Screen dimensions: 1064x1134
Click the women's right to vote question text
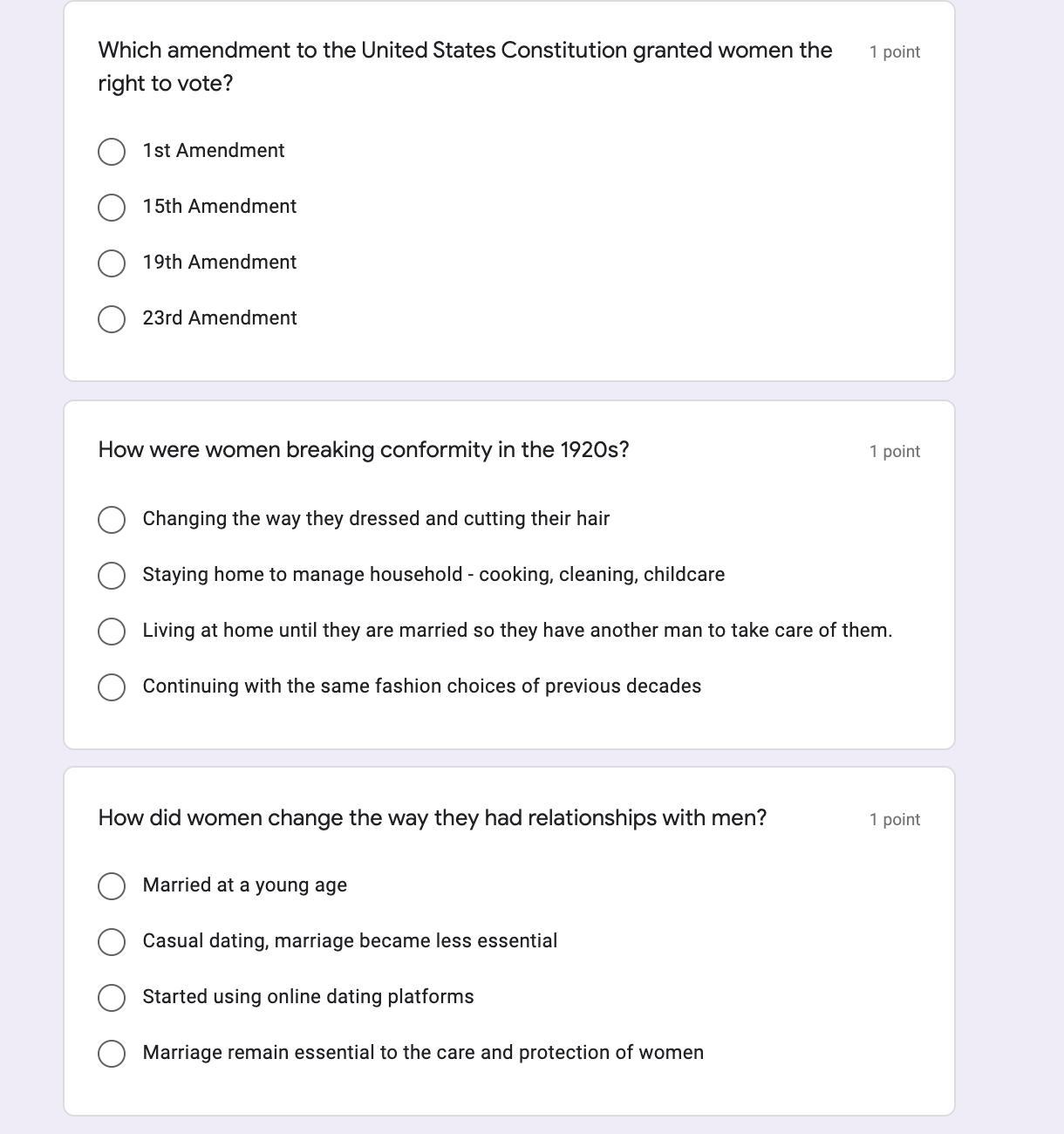pos(465,66)
